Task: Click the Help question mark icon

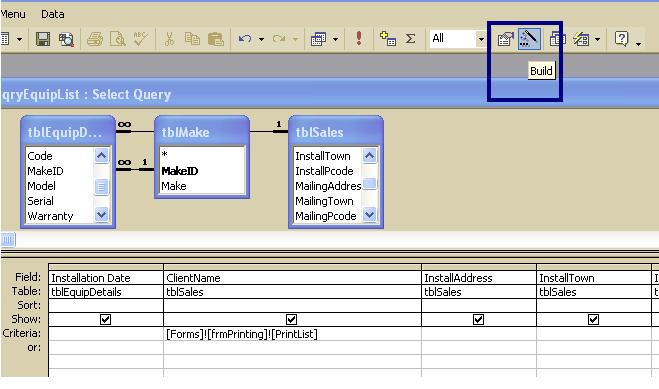Action: click(x=621, y=39)
